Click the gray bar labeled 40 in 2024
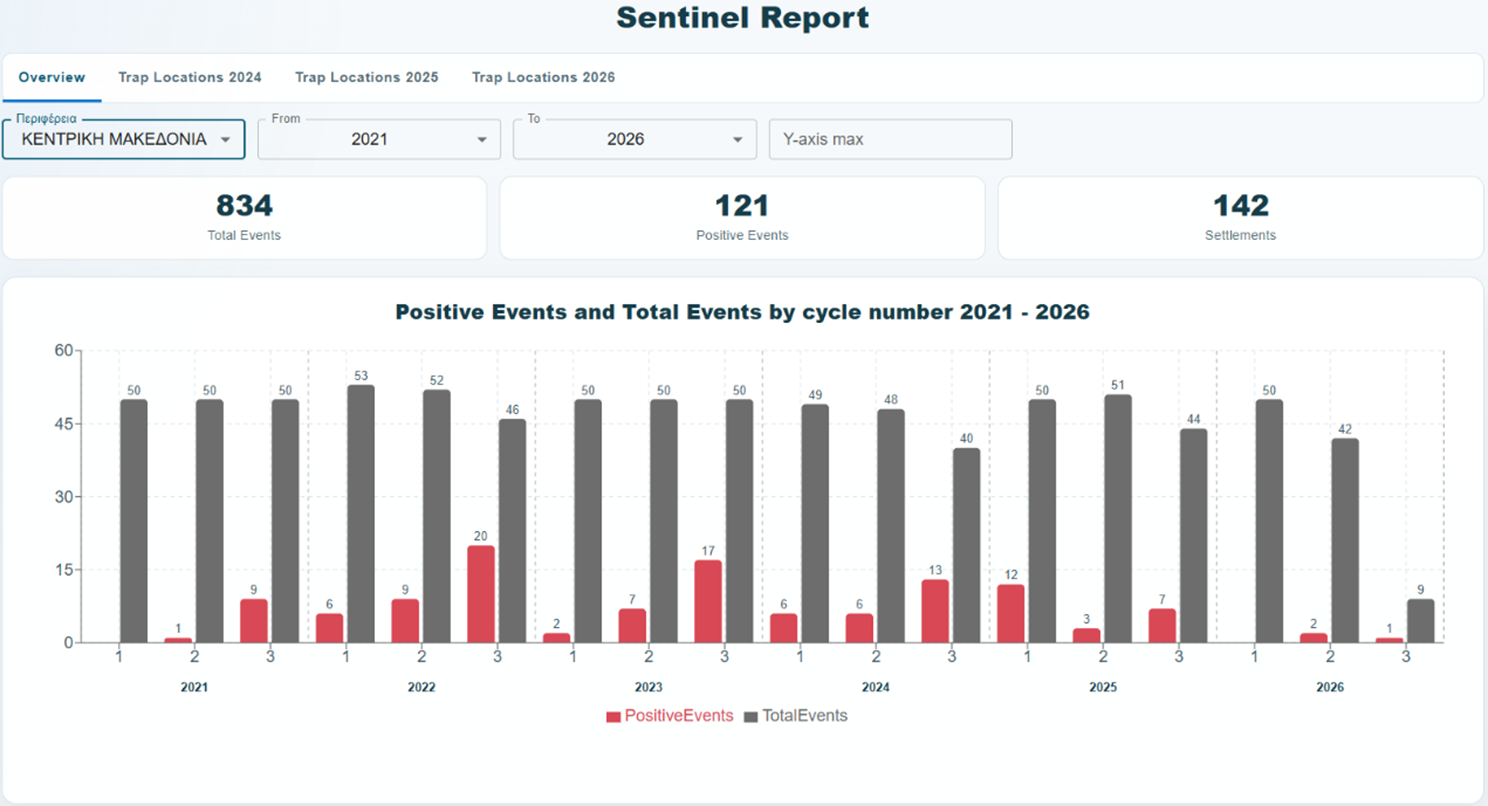The height and width of the screenshot is (806, 1488). tap(966, 545)
